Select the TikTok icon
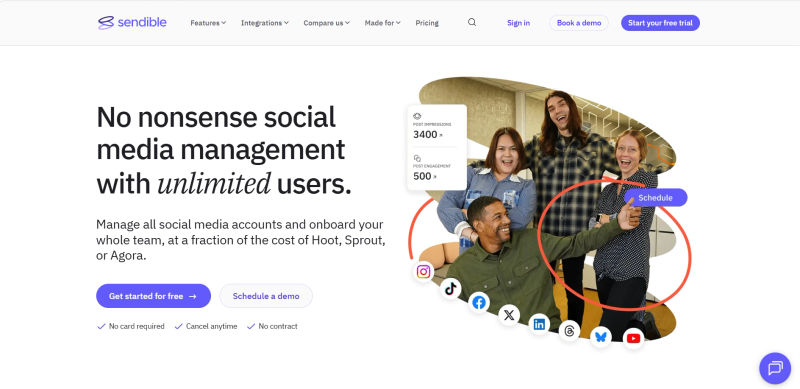This screenshot has height=389, width=800. (451, 289)
